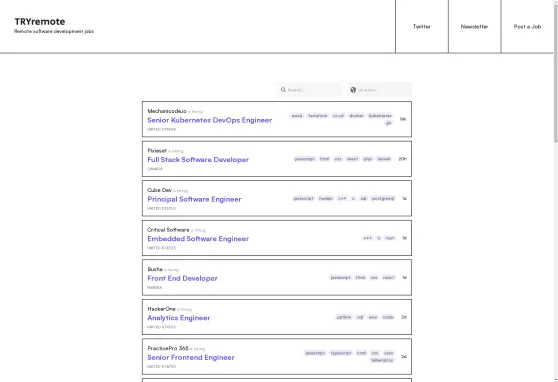Select the aws tag on the Analytics Engineer job
This screenshot has height=382, width=558.
(373, 317)
